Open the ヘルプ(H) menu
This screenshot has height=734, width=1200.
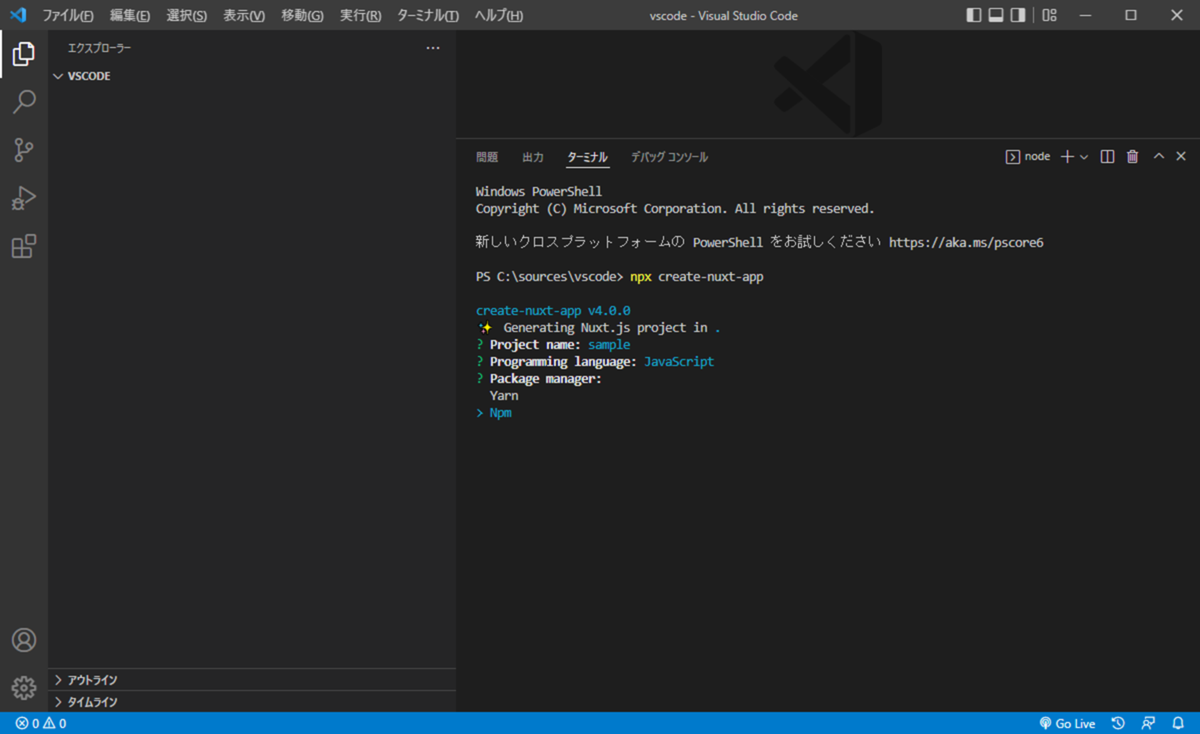tap(498, 16)
